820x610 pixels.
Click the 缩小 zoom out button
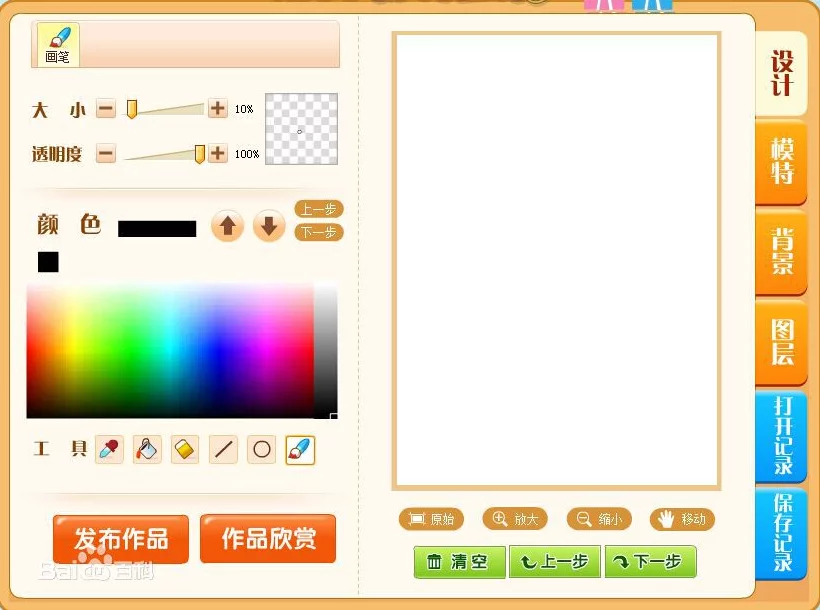[599, 519]
